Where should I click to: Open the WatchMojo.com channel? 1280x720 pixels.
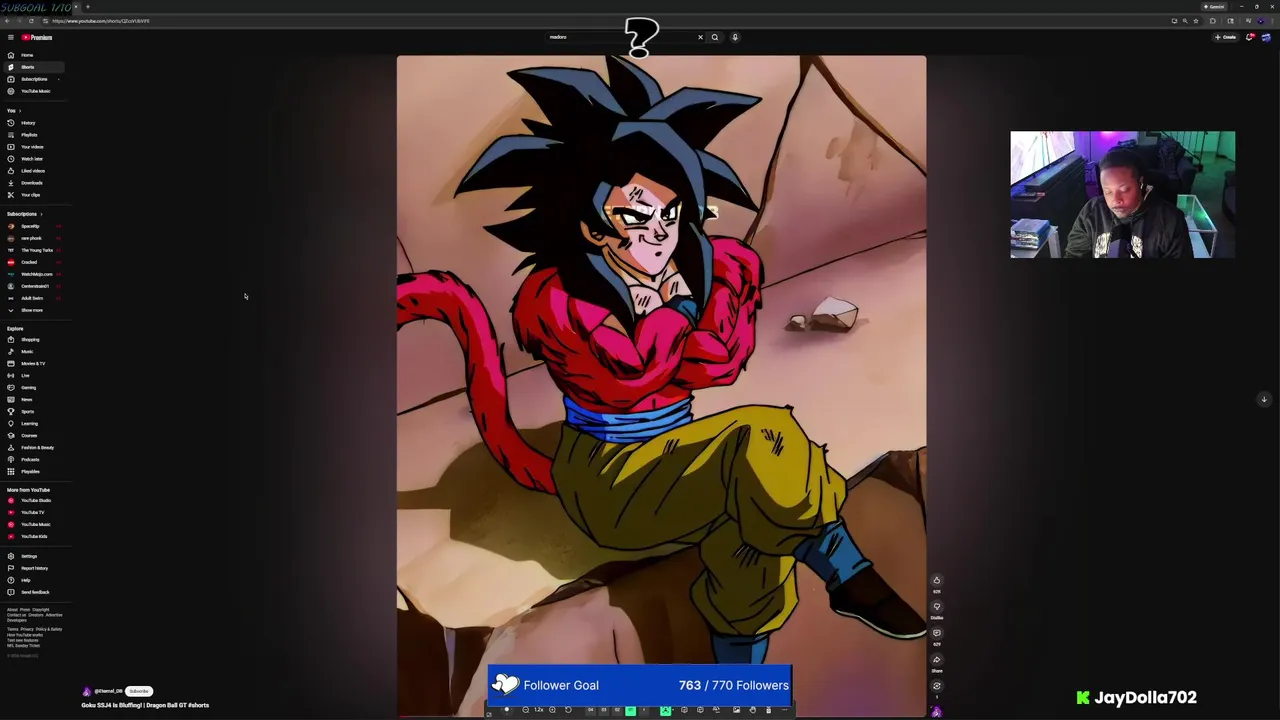36,274
